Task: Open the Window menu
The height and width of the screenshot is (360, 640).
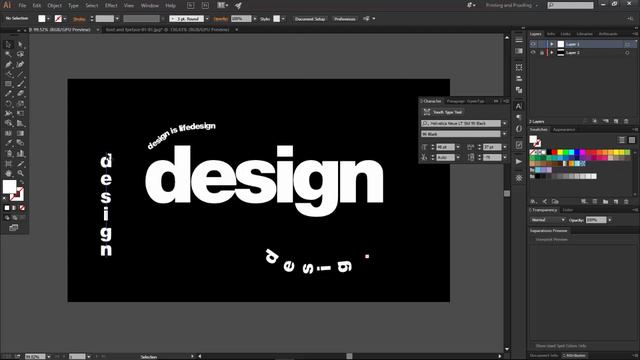Action: point(149,6)
